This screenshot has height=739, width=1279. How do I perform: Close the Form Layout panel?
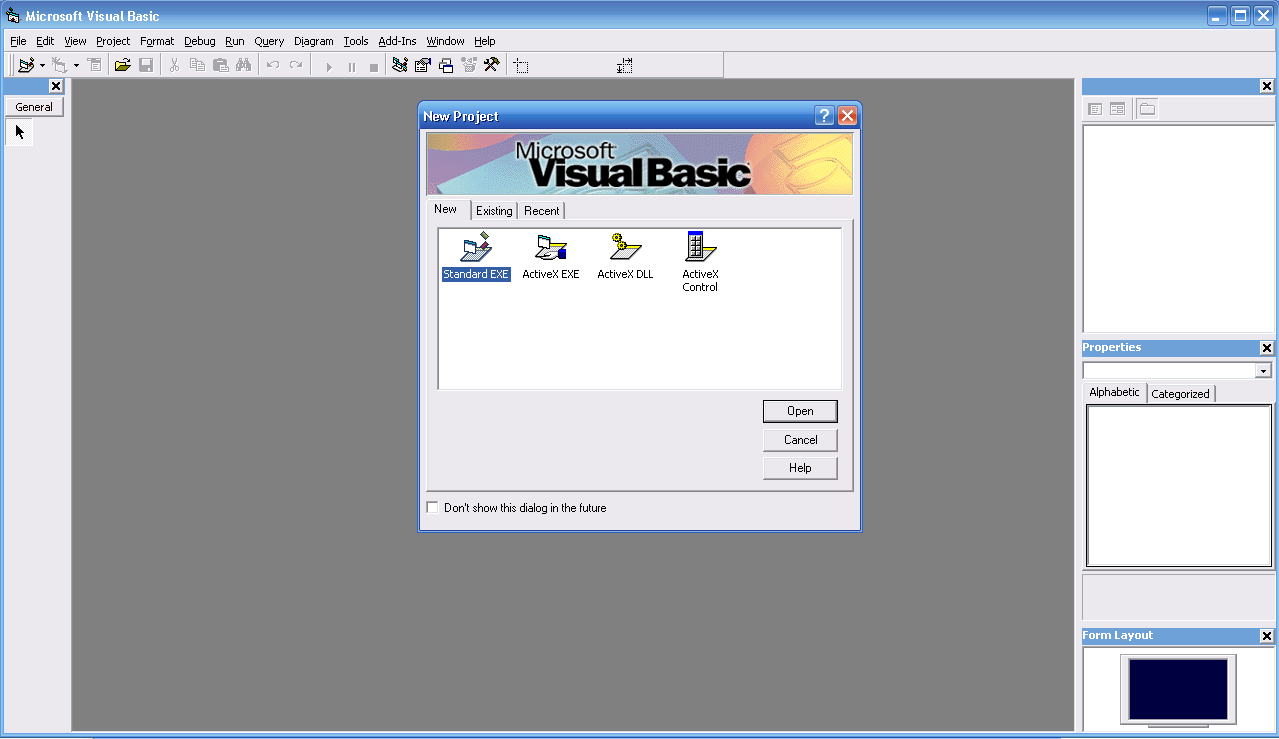click(x=1267, y=636)
